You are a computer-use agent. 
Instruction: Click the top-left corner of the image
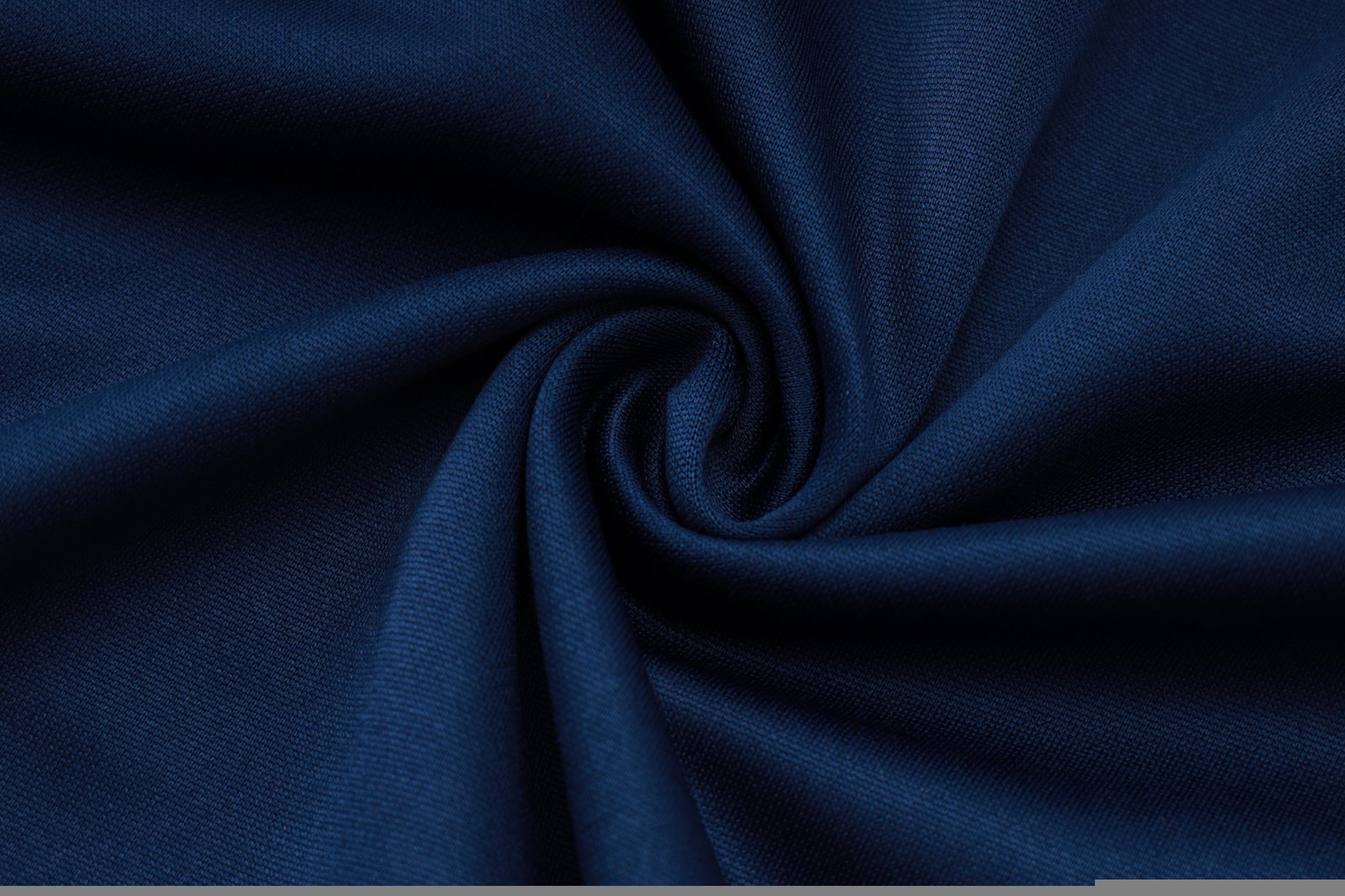3,3
